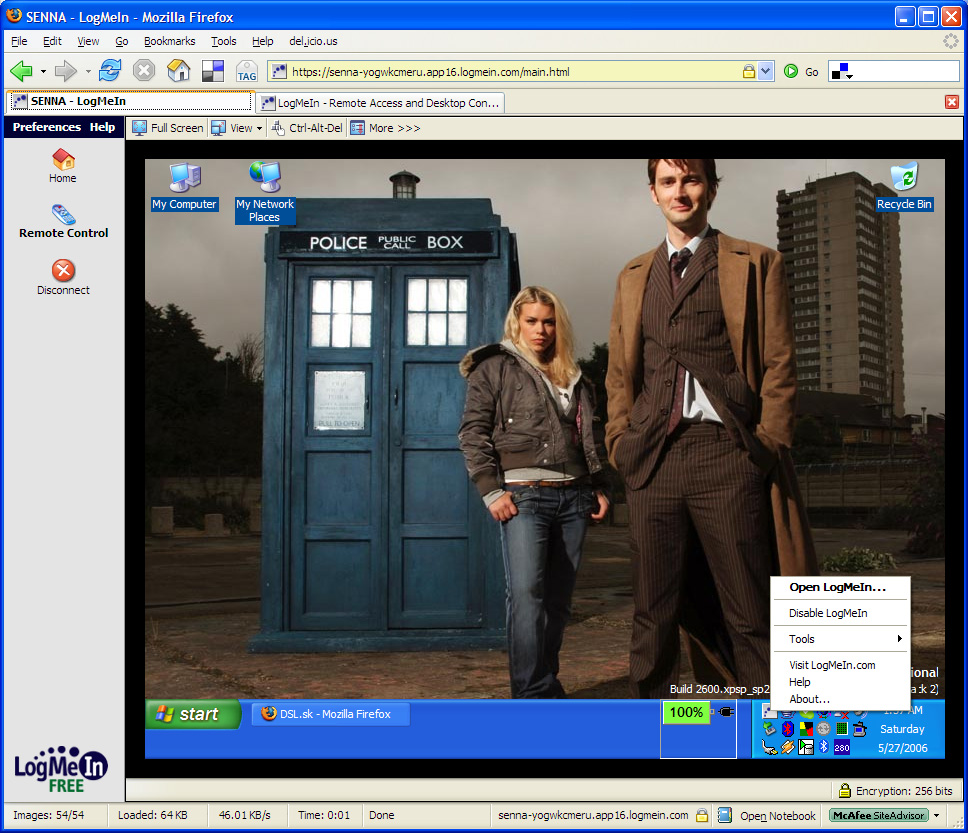Expand the Tools submenu arrow
The image size is (968, 833).
point(899,638)
